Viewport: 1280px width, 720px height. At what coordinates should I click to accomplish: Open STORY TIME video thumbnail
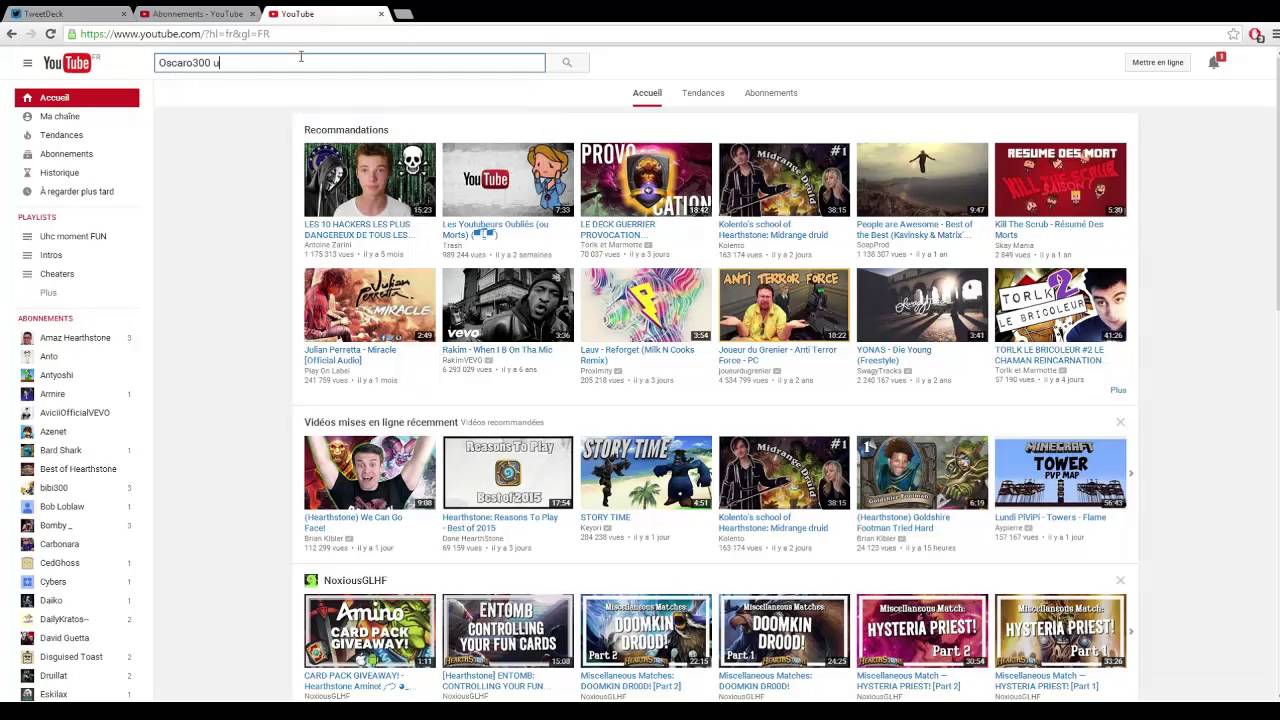point(646,473)
